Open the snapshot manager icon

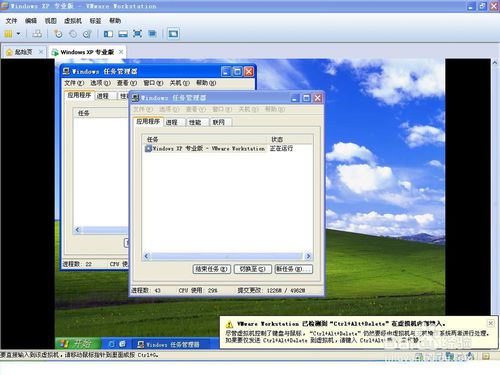(87, 34)
